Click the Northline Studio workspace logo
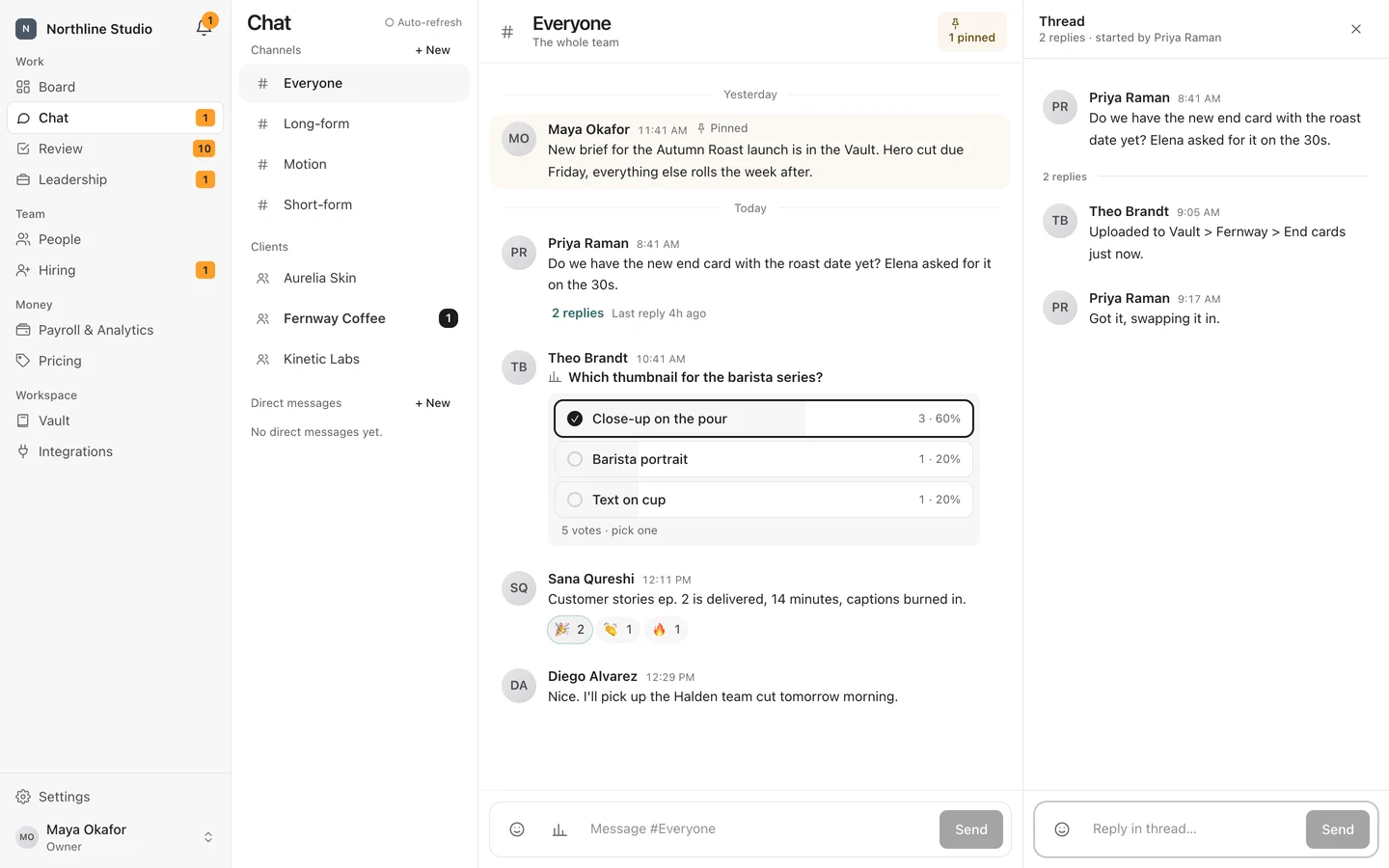The width and height of the screenshot is (1389, 868). click(x=26, y=29)
